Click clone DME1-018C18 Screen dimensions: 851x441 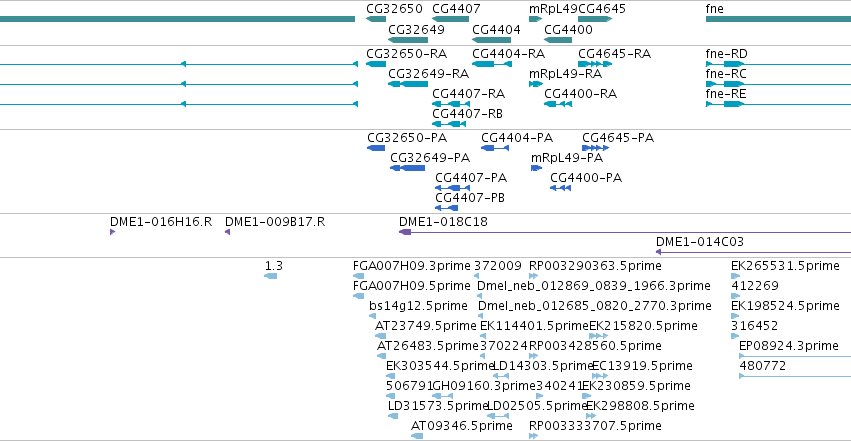(443, 222)
